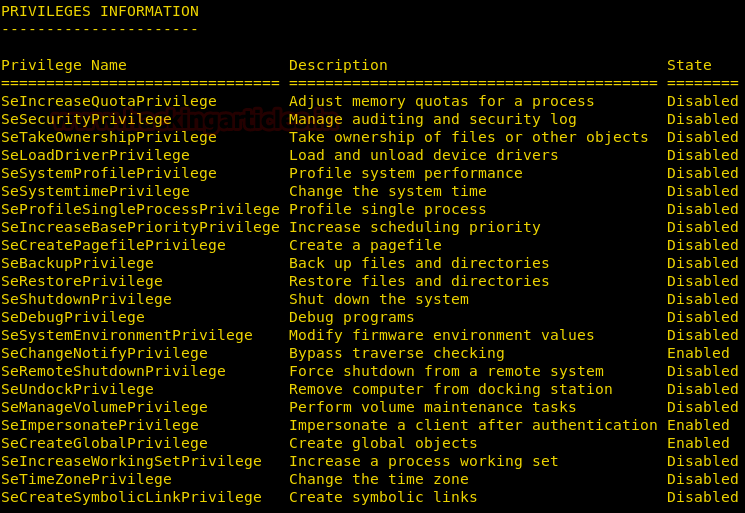
Task: Click the Privilege Name column header
Action: (x=64, y=65)
